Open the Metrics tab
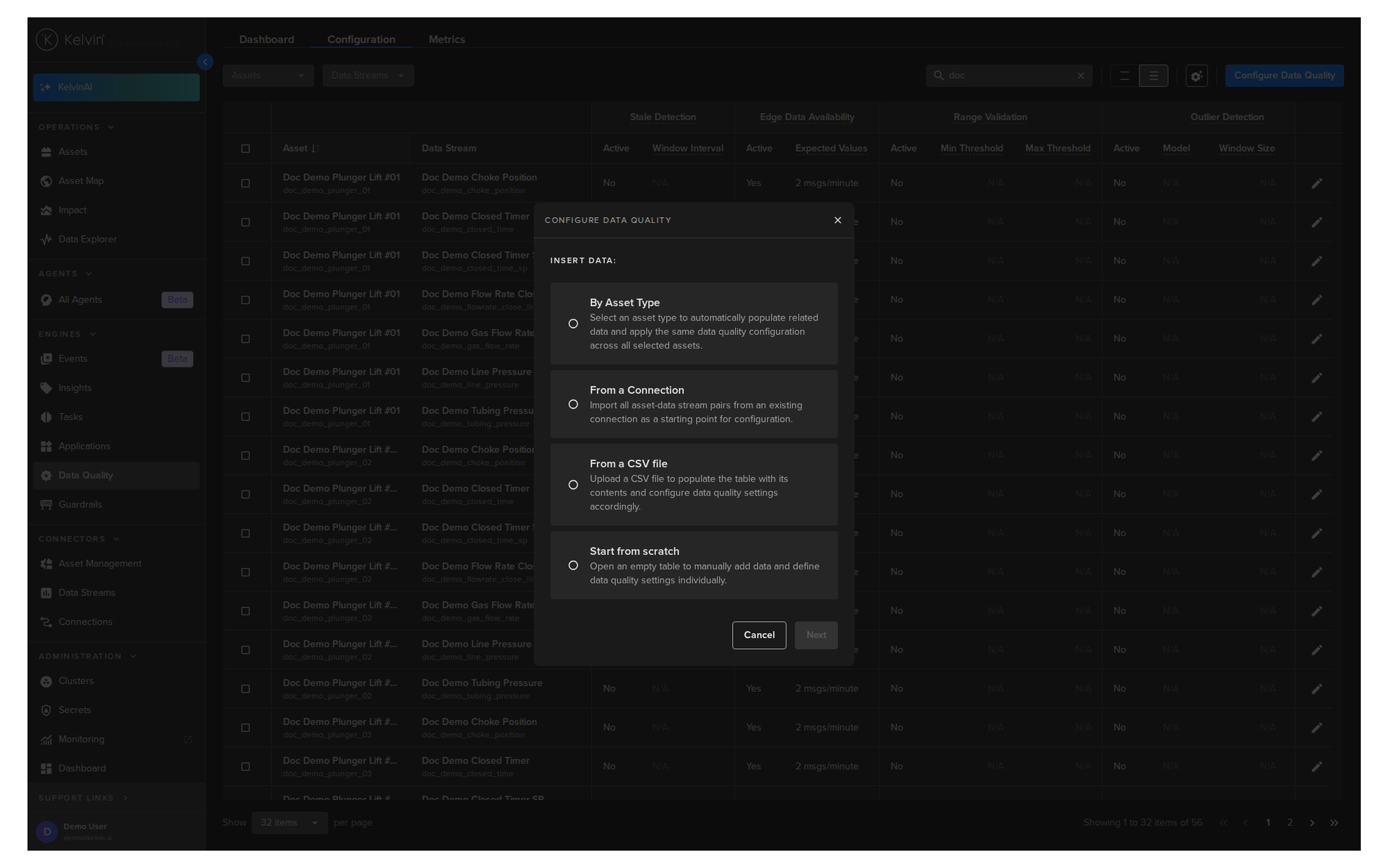 point(446,39)
